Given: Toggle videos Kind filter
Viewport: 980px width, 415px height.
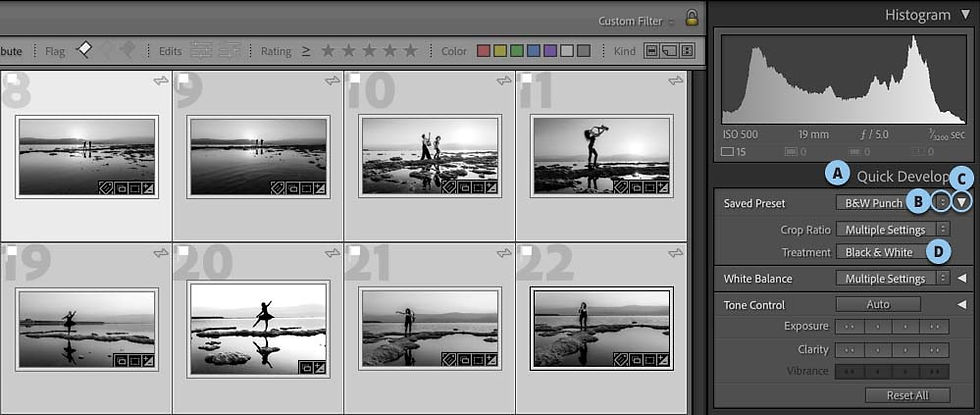Looking at the screenshot, I should pyautogui.click(x=687, y=51).
